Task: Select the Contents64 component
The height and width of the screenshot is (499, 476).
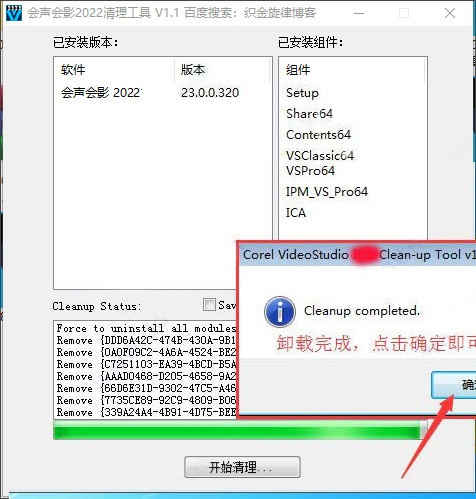Action: click(x=318, y=135)
